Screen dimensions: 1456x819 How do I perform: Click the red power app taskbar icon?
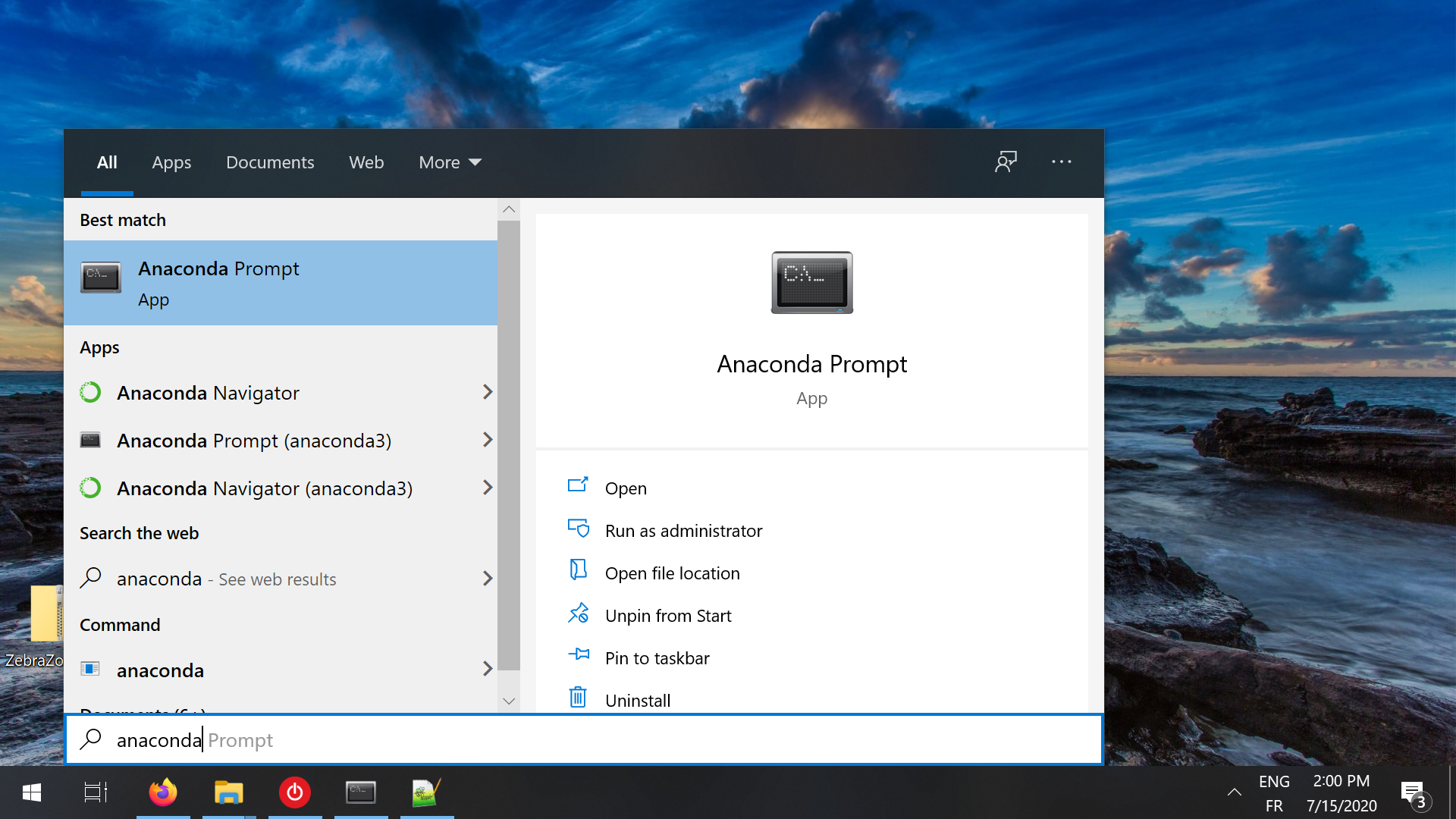(294, 792)
